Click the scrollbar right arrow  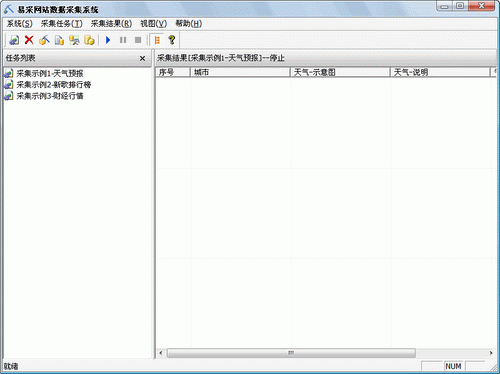(x=491, y=353)
